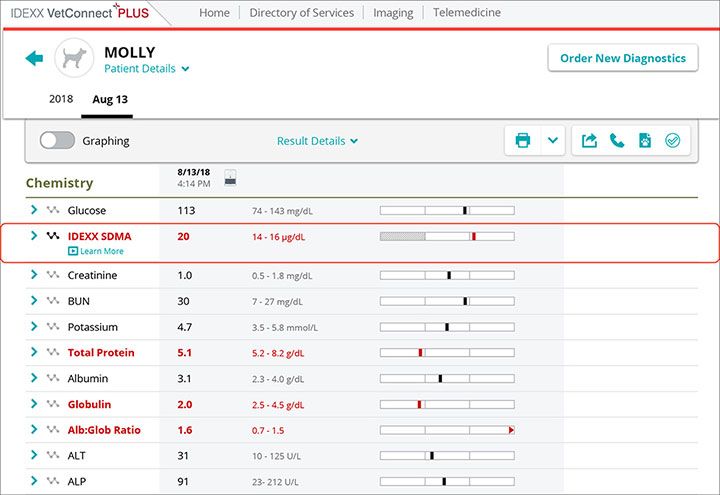
Task: Click the IDEXX VetConnect PLUS logo
Action: pos(79,12)
